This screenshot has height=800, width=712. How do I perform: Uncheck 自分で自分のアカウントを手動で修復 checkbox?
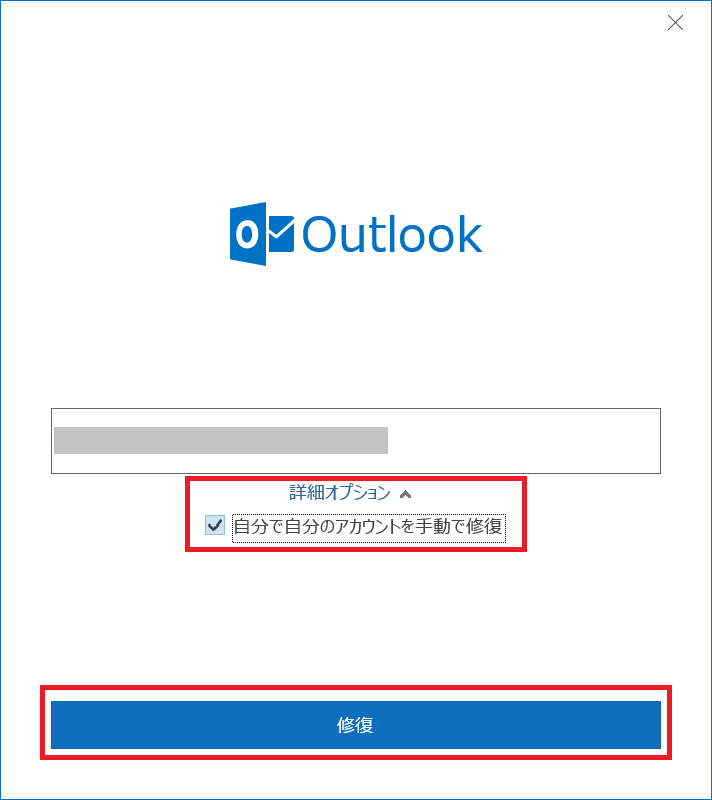pyautogui.click(x=215, y=525)
